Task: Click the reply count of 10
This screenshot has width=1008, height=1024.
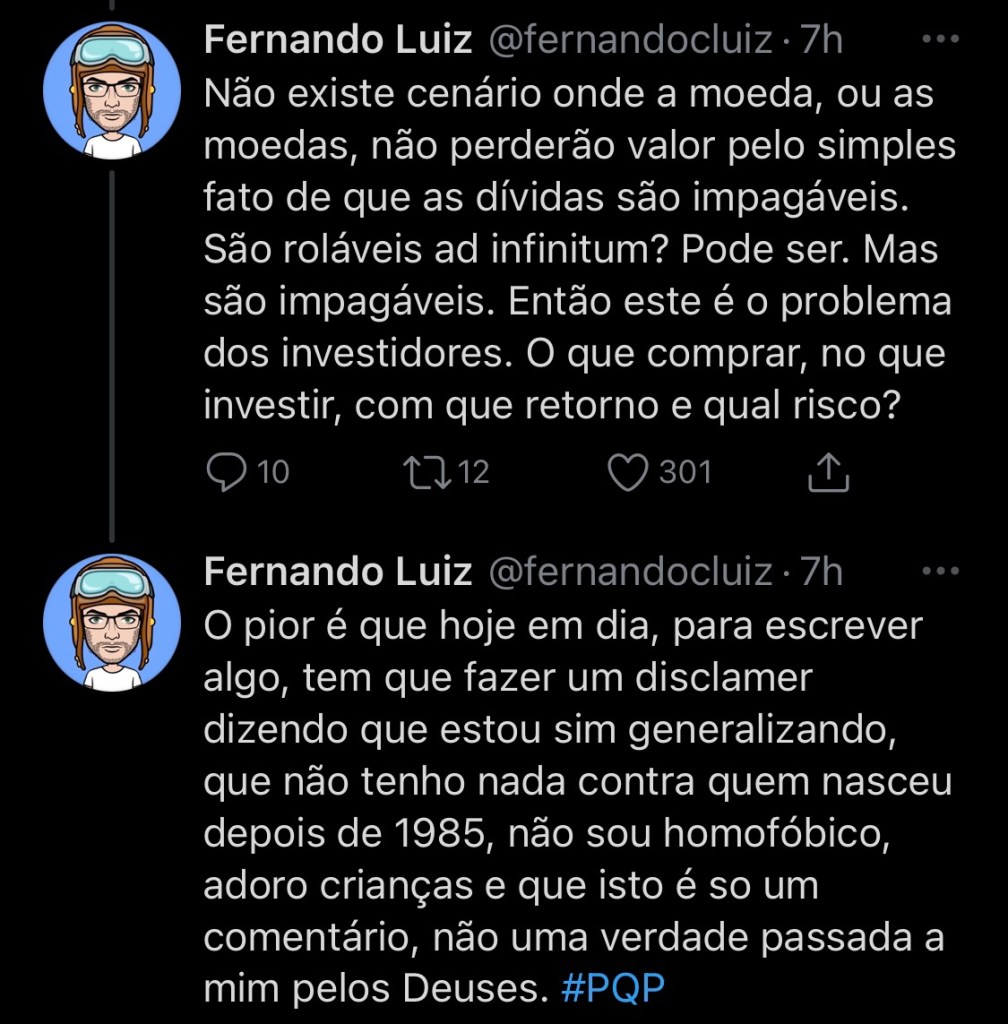Action: pos(273,472)
